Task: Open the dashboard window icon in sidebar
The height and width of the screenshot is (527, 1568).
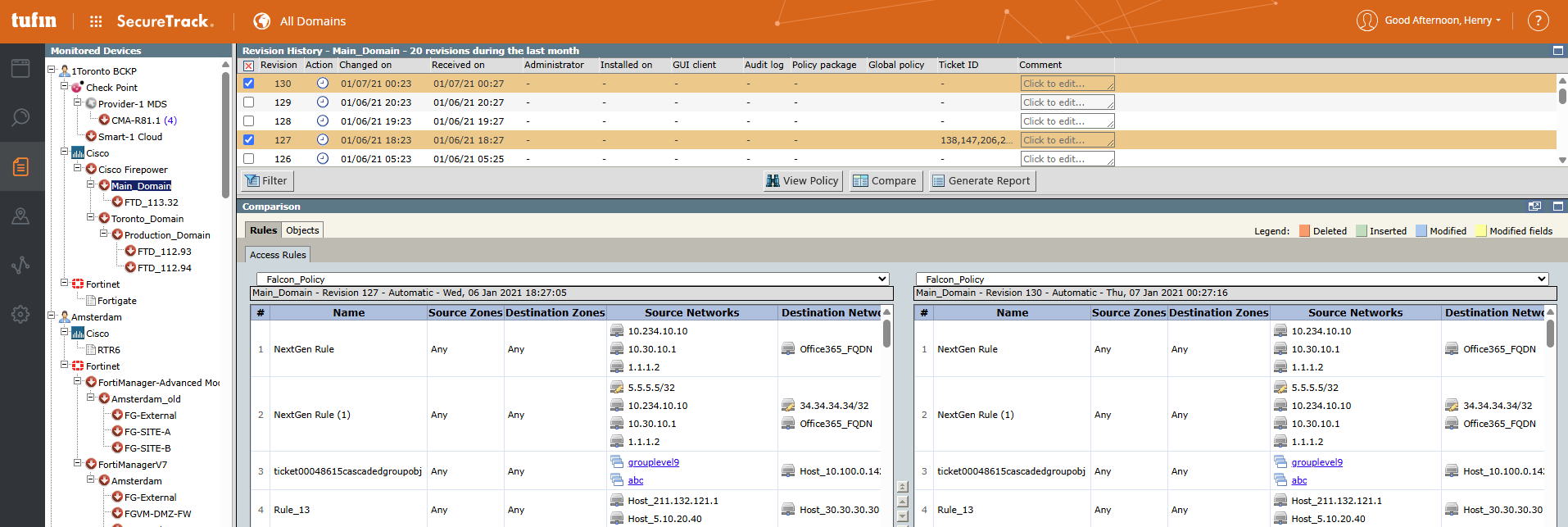Action: tap(20, 68)
